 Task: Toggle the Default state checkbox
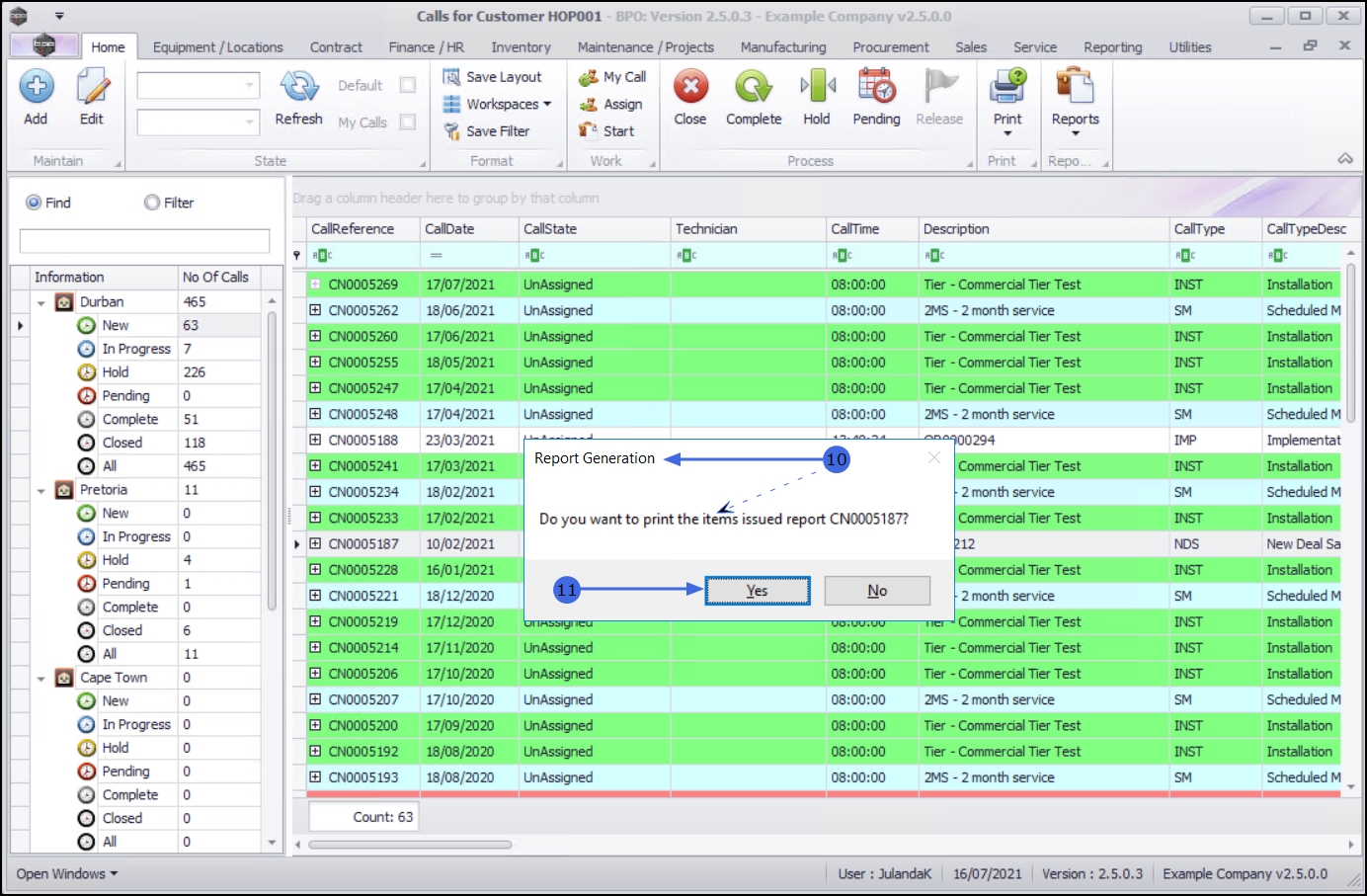click(x=407, y=86)
